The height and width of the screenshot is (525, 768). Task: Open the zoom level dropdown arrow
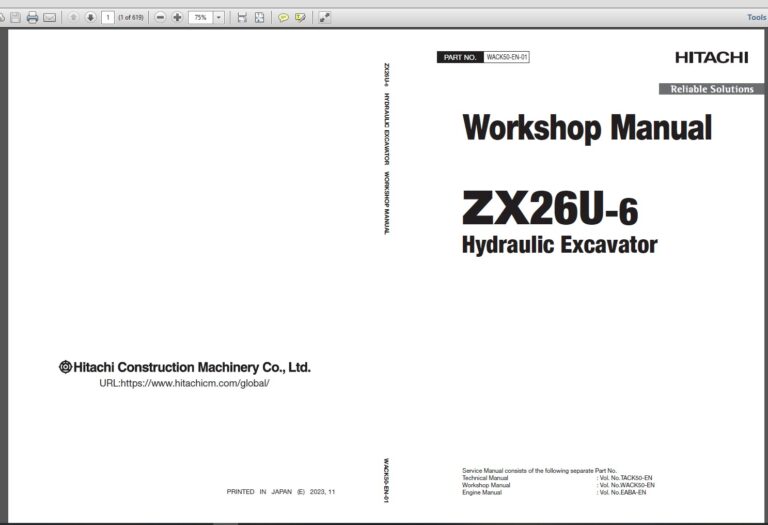[x=219, y=18]
